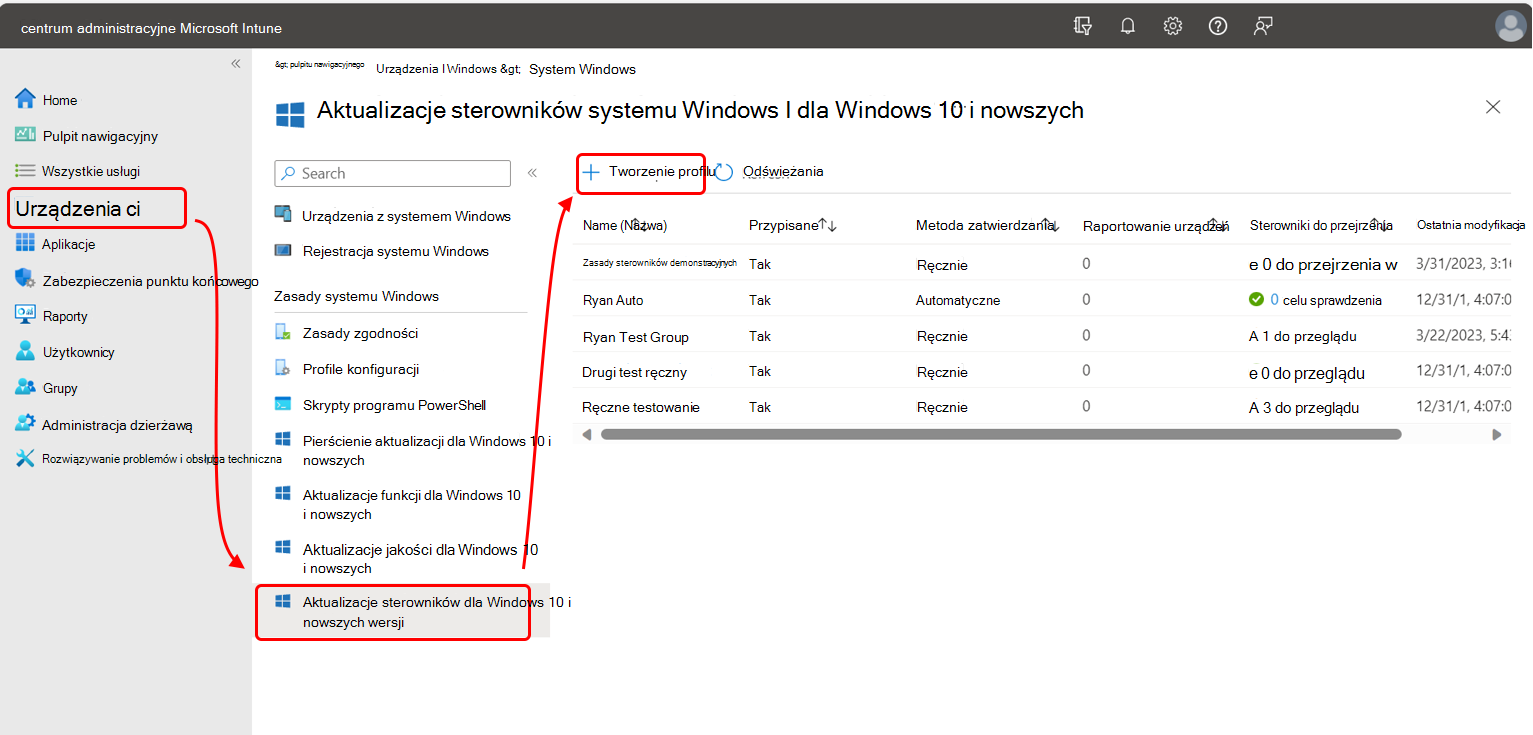Open the user account avatar
This screenshot has height=735, width=1533.
tap(1510, 27)
